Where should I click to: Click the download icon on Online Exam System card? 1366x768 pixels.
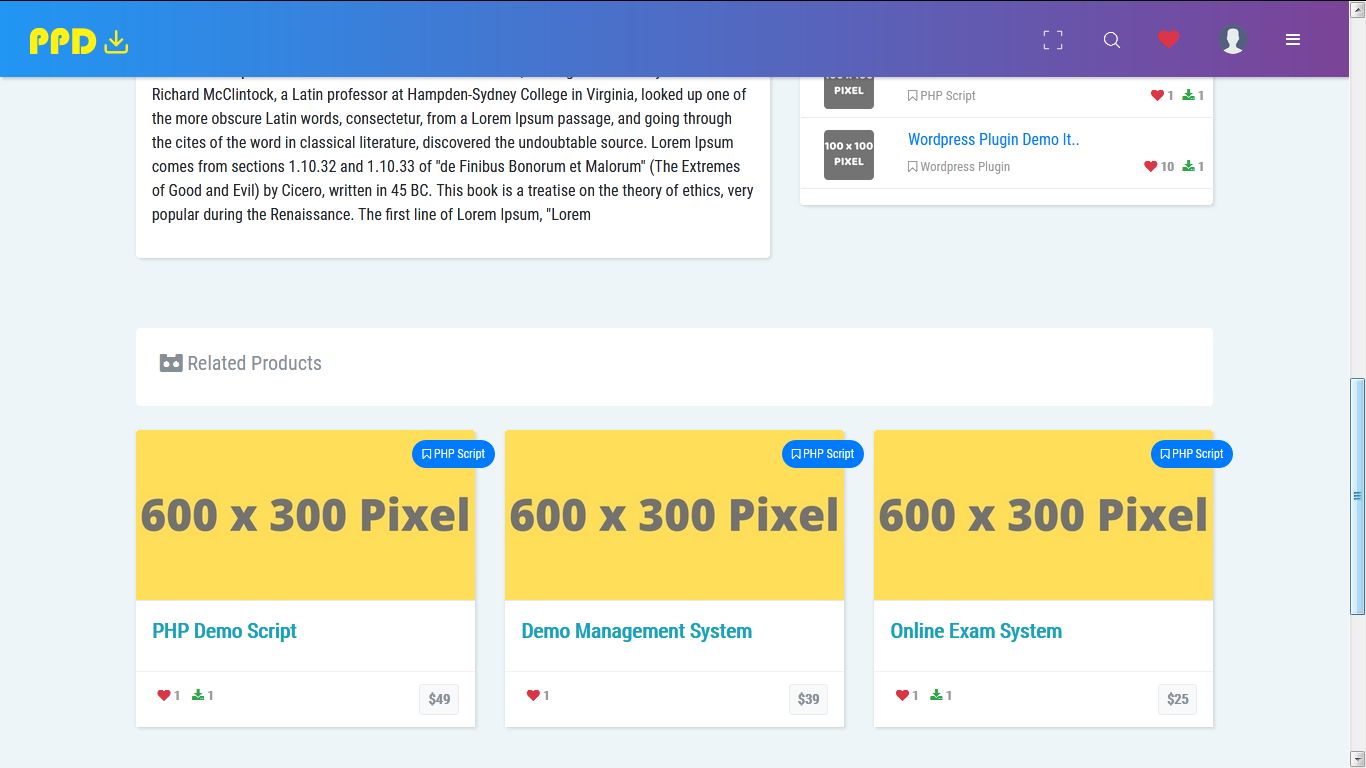tap(938, 693)
